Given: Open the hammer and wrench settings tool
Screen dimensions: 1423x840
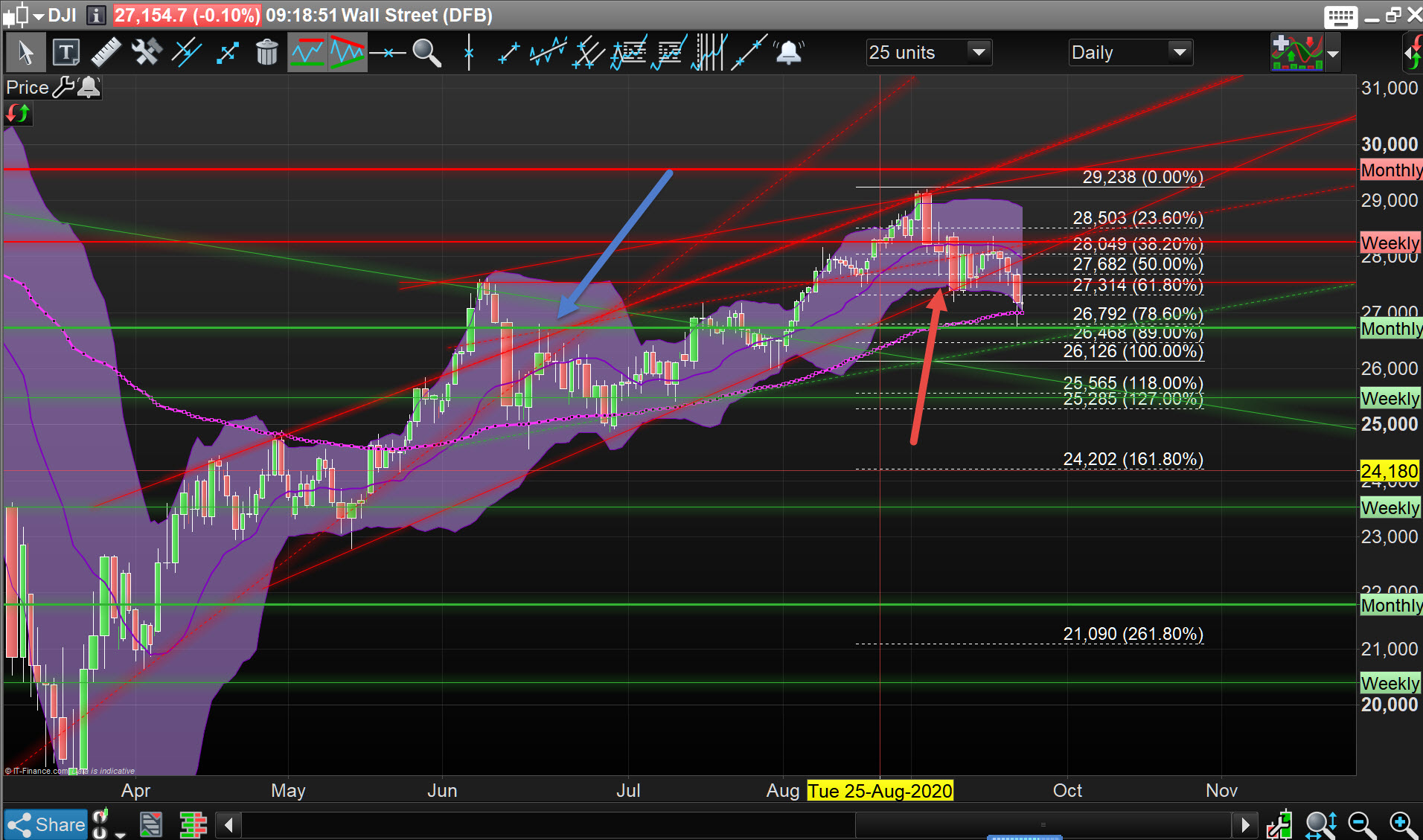Looking at the screenshot, I should point(147,53).
